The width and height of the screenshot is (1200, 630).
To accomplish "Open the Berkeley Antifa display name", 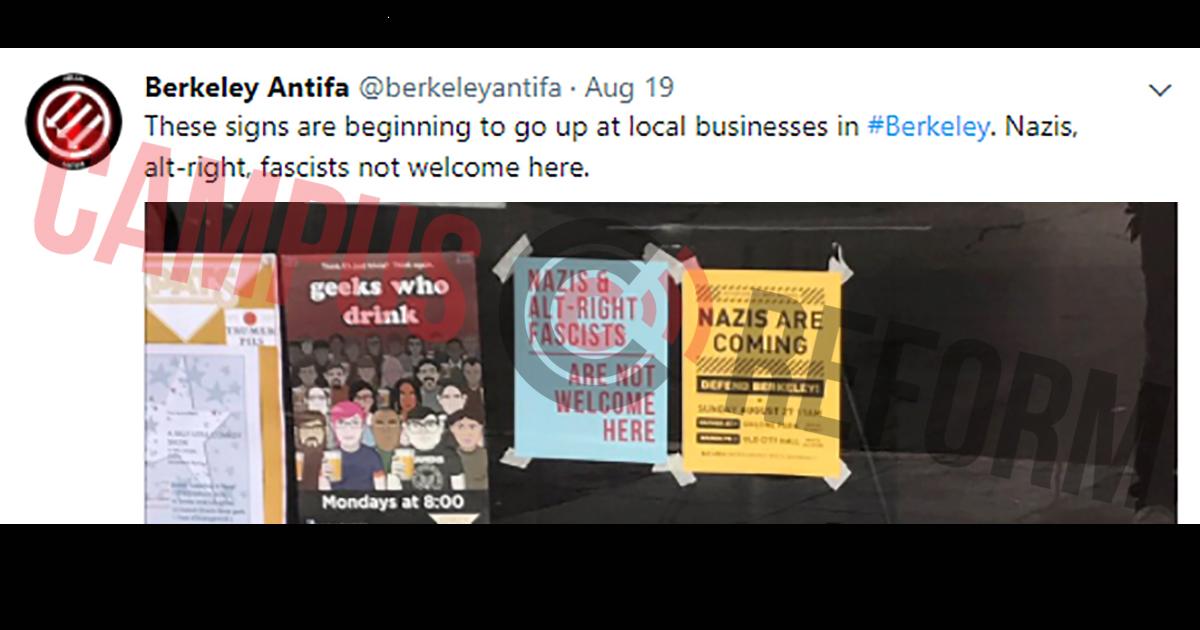I will click(247, 88).
